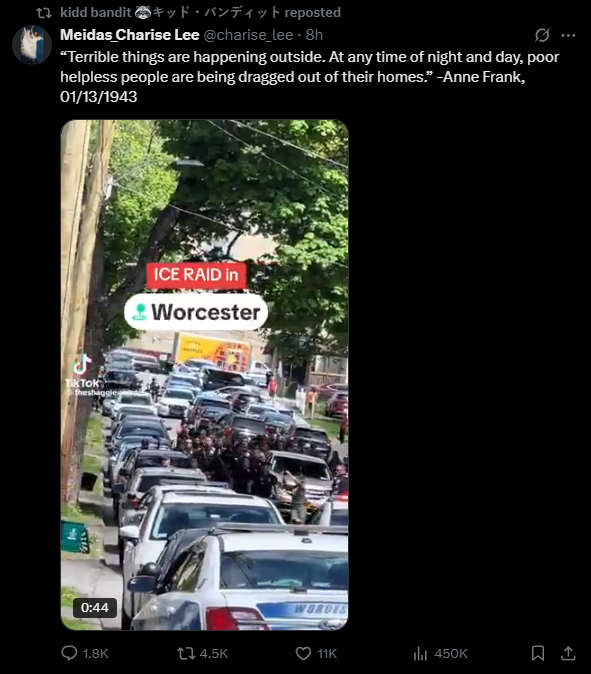The width and height of the screenshot is (591, 674).
Task: Click the 11K likes count
Action: (327, 654)
